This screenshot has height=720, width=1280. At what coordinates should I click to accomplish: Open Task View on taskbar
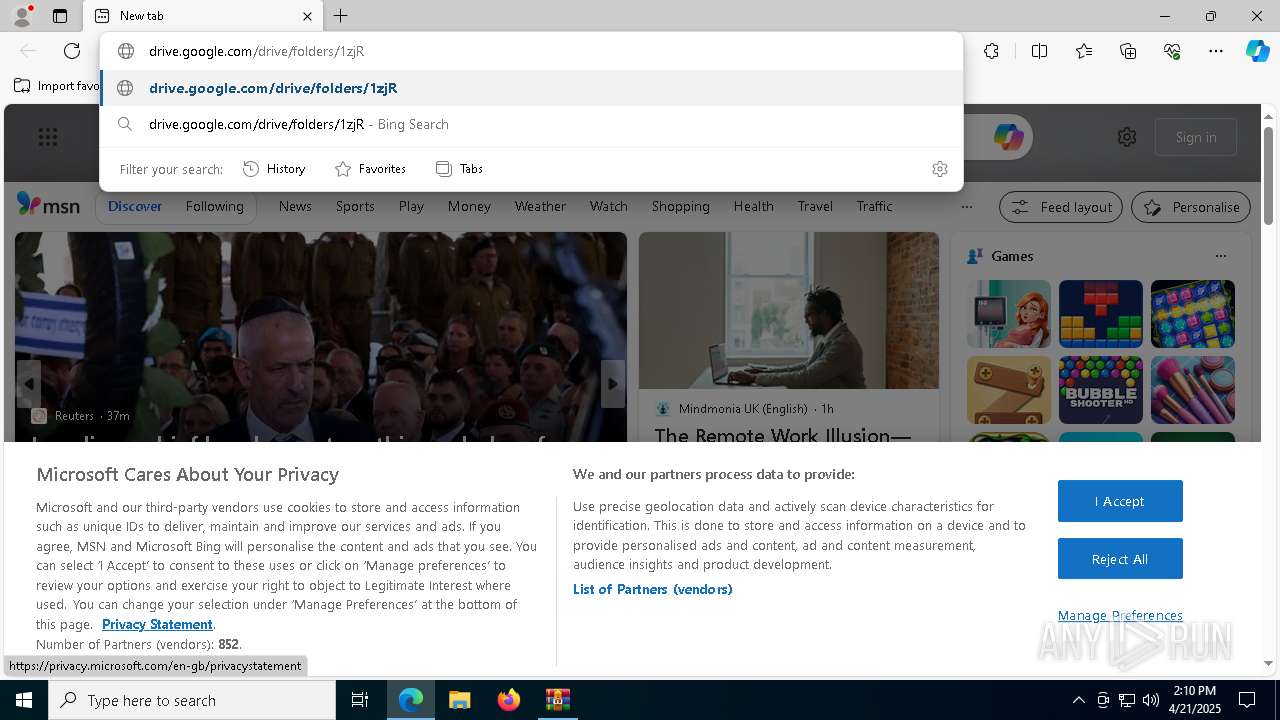point(360,700)
